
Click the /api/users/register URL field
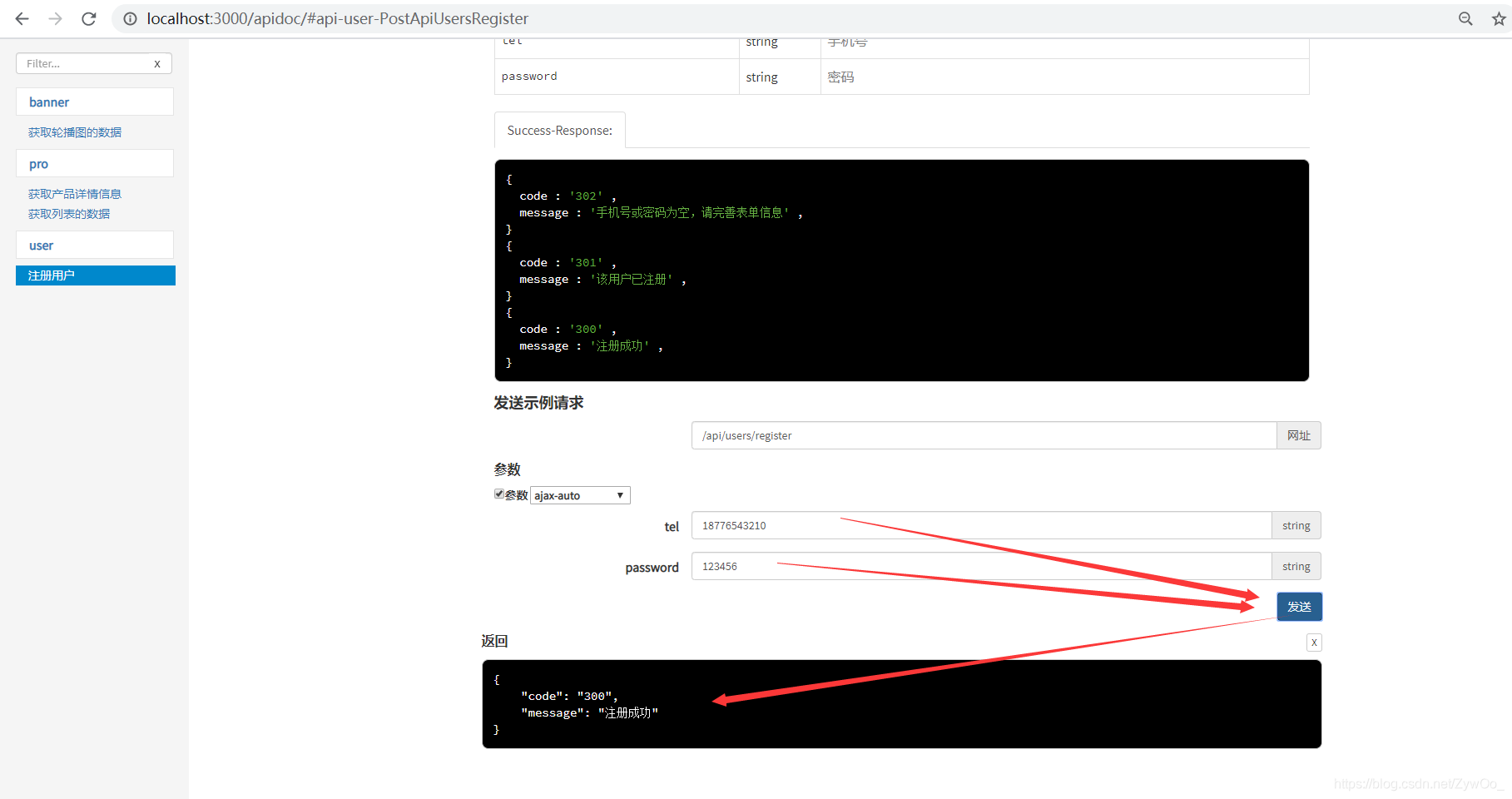click(x=984, y=435)
